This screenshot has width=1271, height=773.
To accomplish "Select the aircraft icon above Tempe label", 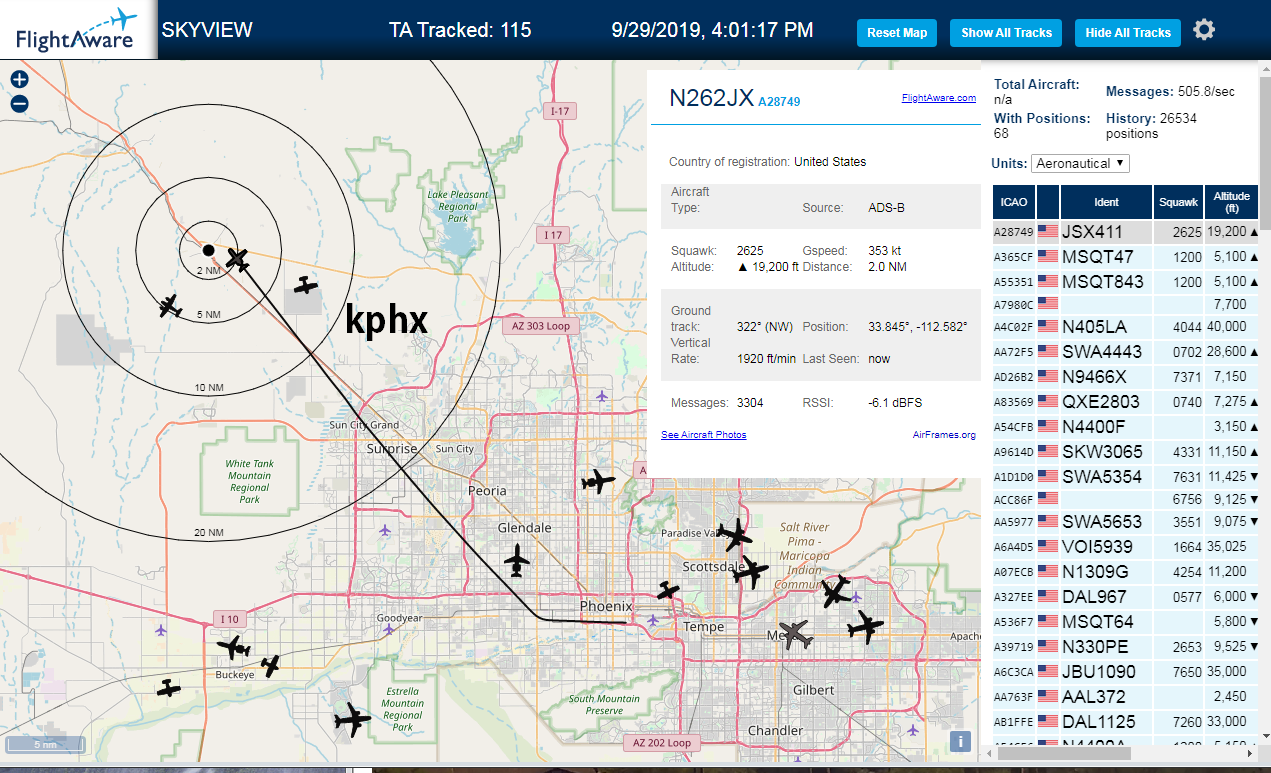I will tap(668, 591).
